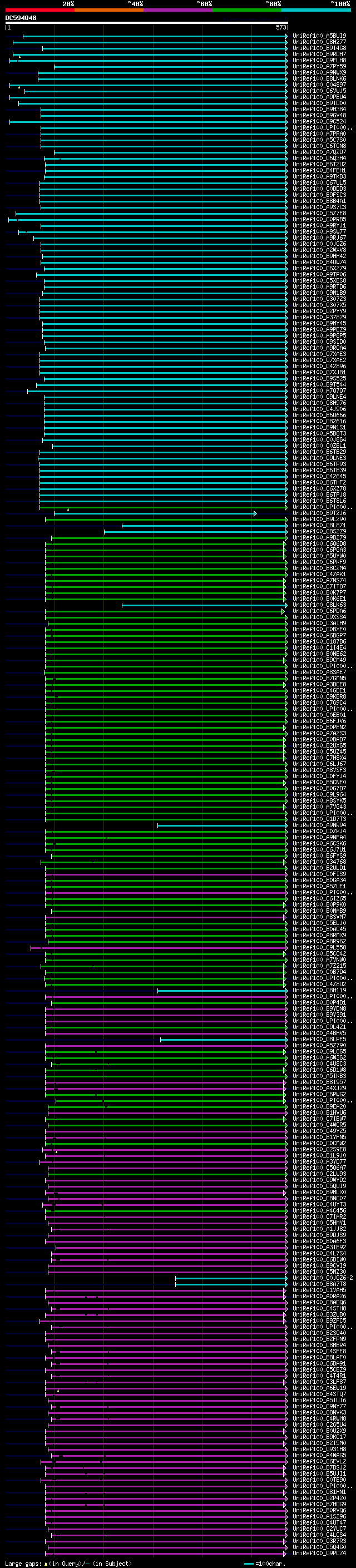The height and width of the screenshot is (1568, 356).
Task: Click the UniRef100_C9XSS4 hit label
Action: coord(319,617)
